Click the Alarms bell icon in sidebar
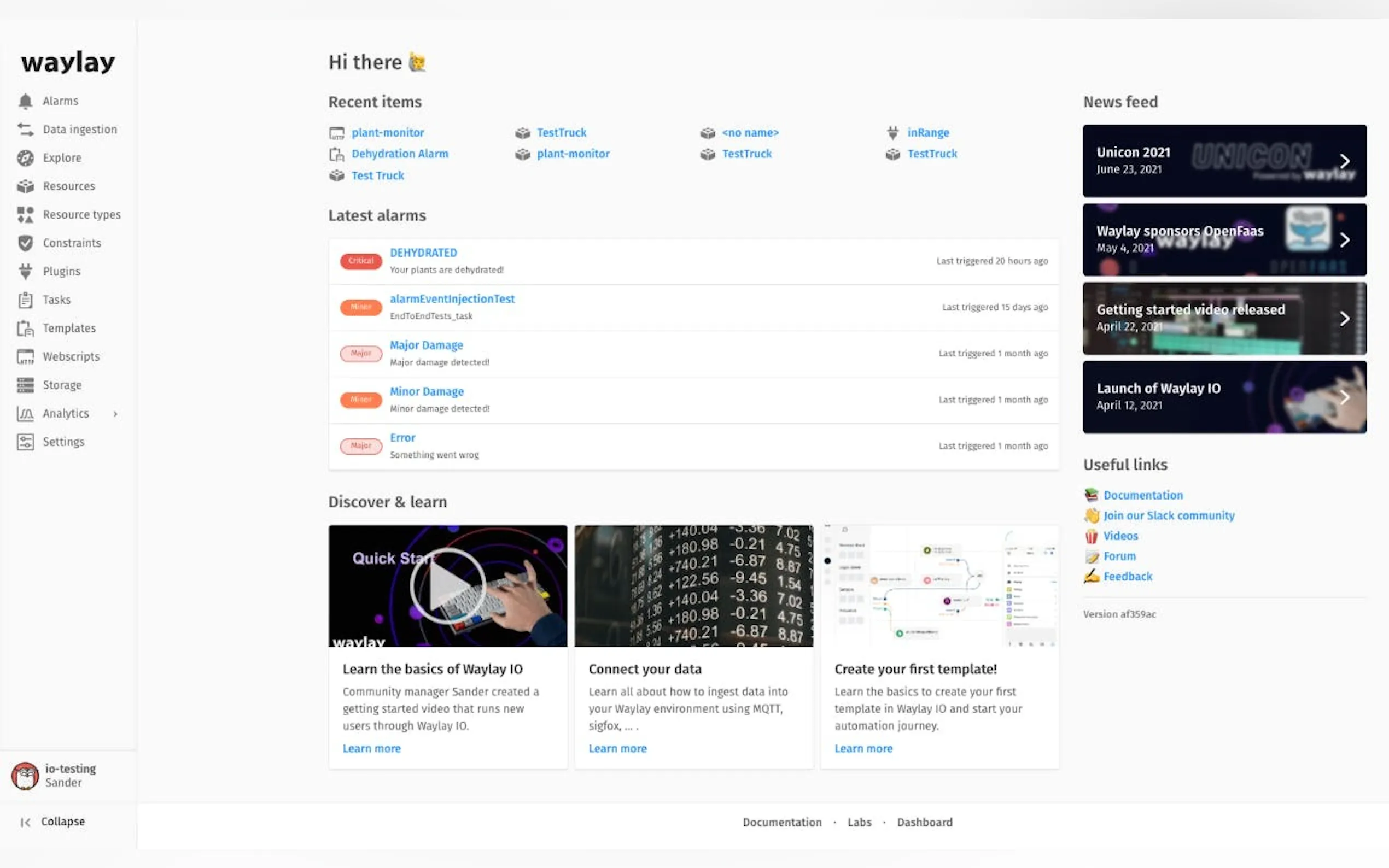 coord(25,101)
